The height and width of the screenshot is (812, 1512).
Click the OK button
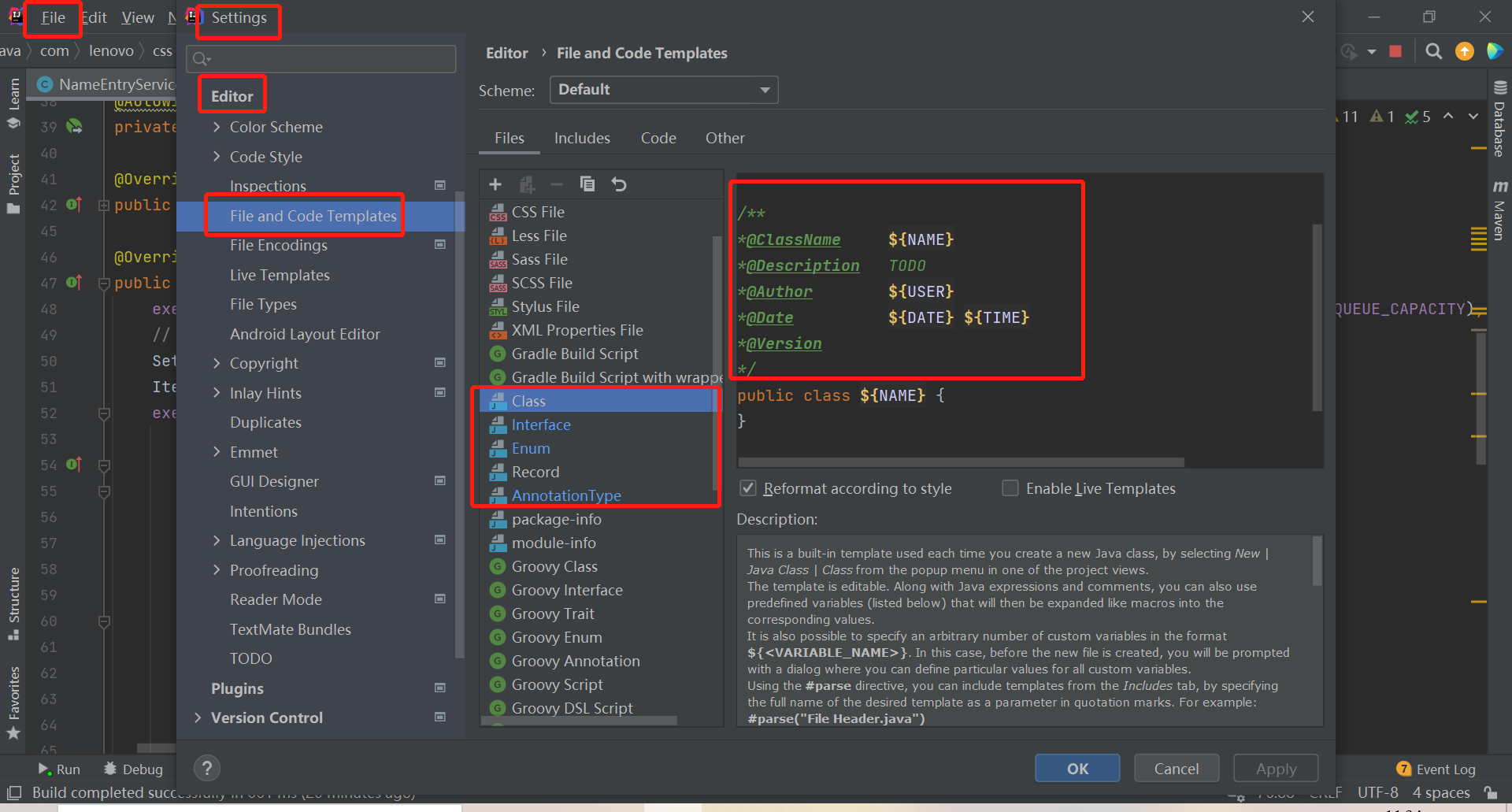(x=1077, y=769)
